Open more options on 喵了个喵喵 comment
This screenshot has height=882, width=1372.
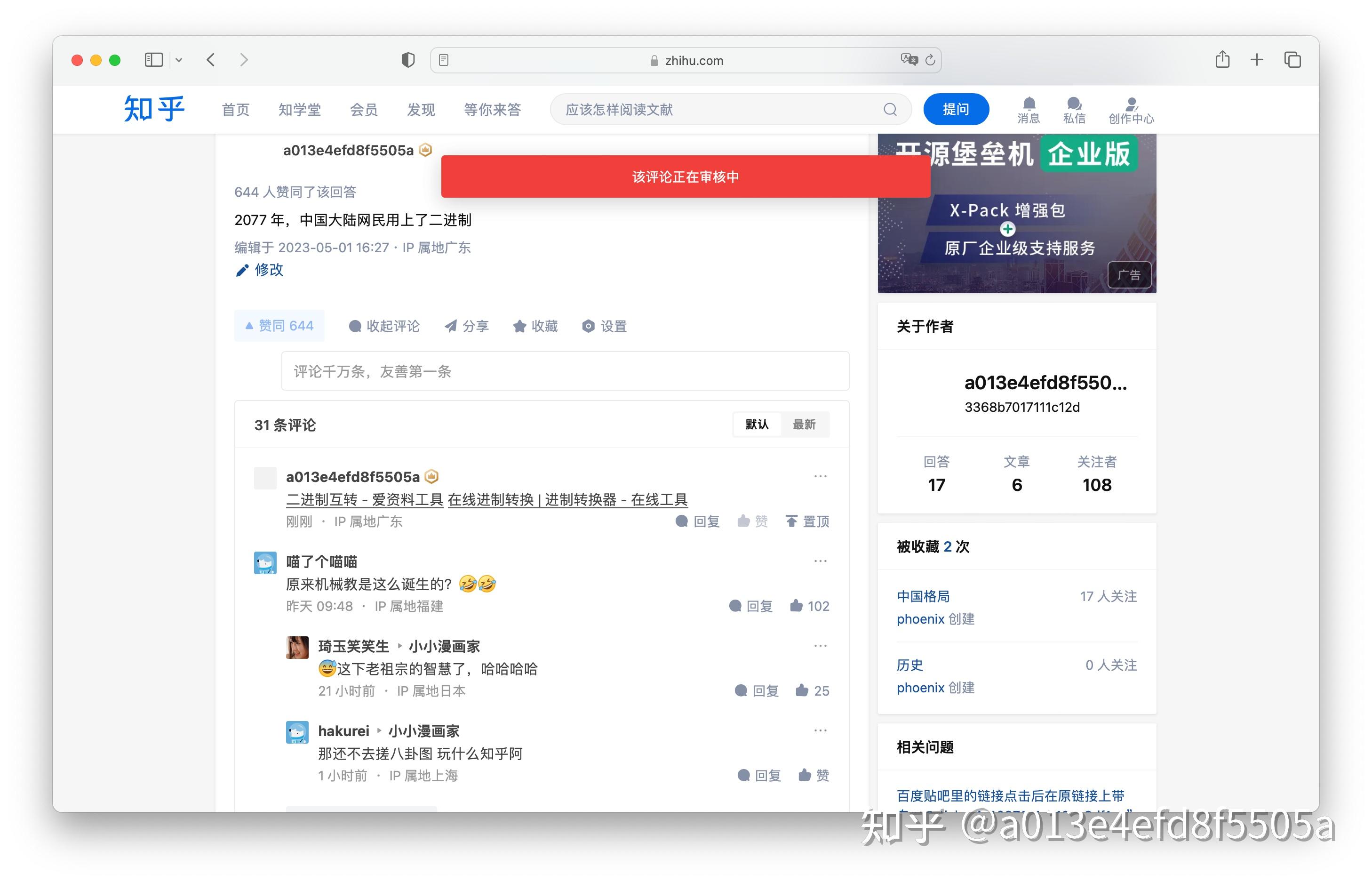pos(820,561)
